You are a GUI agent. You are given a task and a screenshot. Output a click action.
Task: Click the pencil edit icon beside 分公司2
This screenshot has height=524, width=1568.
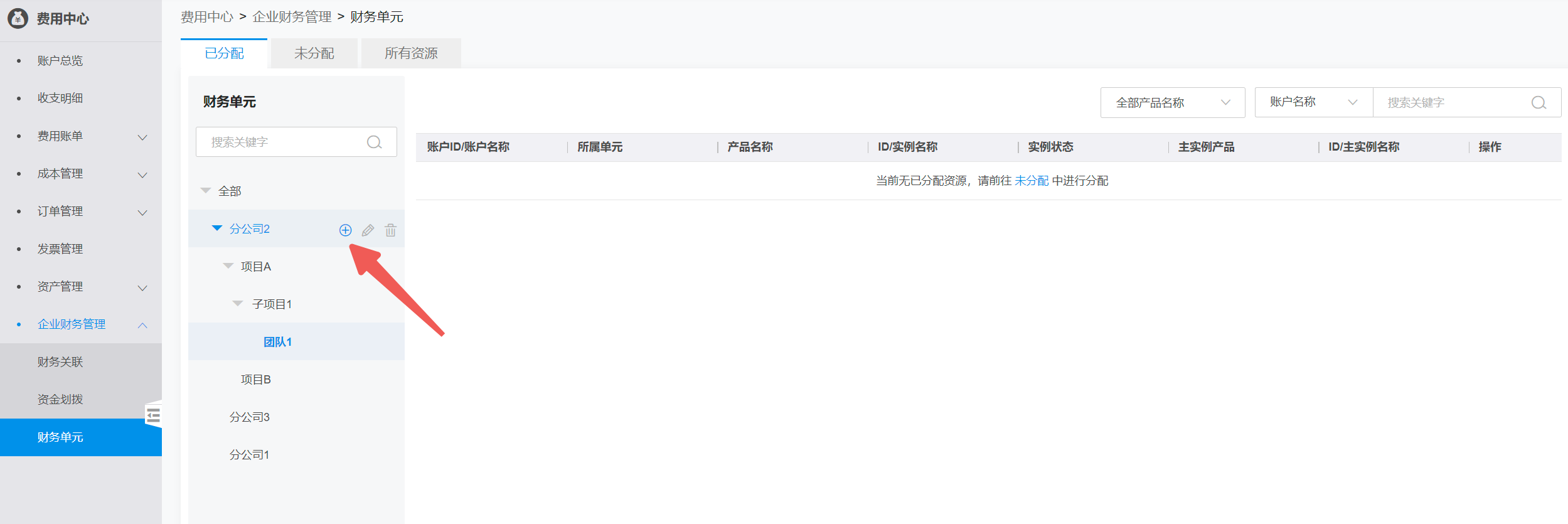[x=368, y=230]
